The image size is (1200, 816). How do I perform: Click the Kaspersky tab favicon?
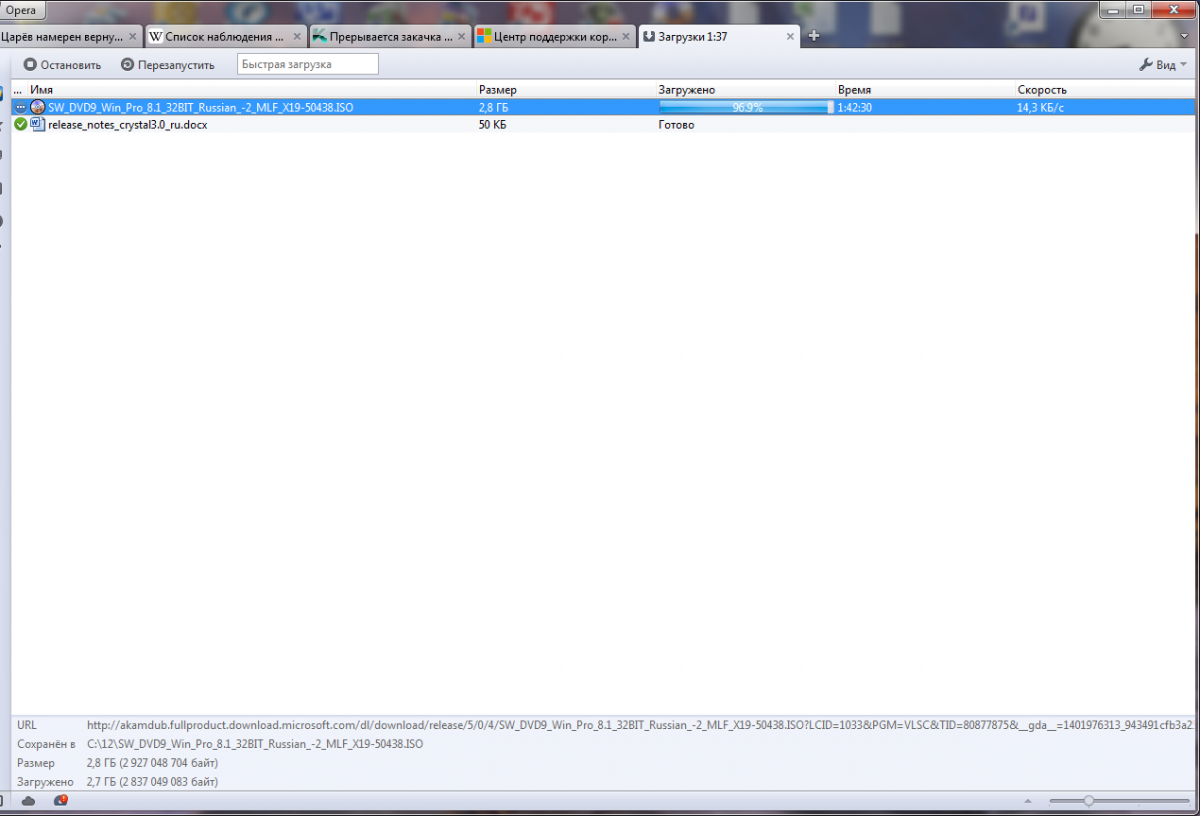(x=320, y=37)
